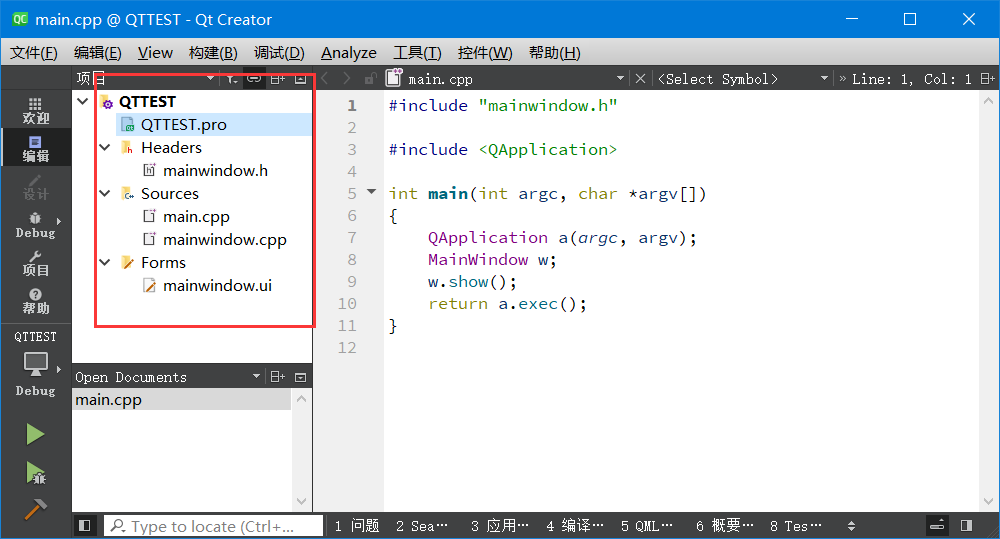This screenshot has height=539, width=1000.
Task: Select mainwindow.ui in the Forms folder
Action: [217, 285]
